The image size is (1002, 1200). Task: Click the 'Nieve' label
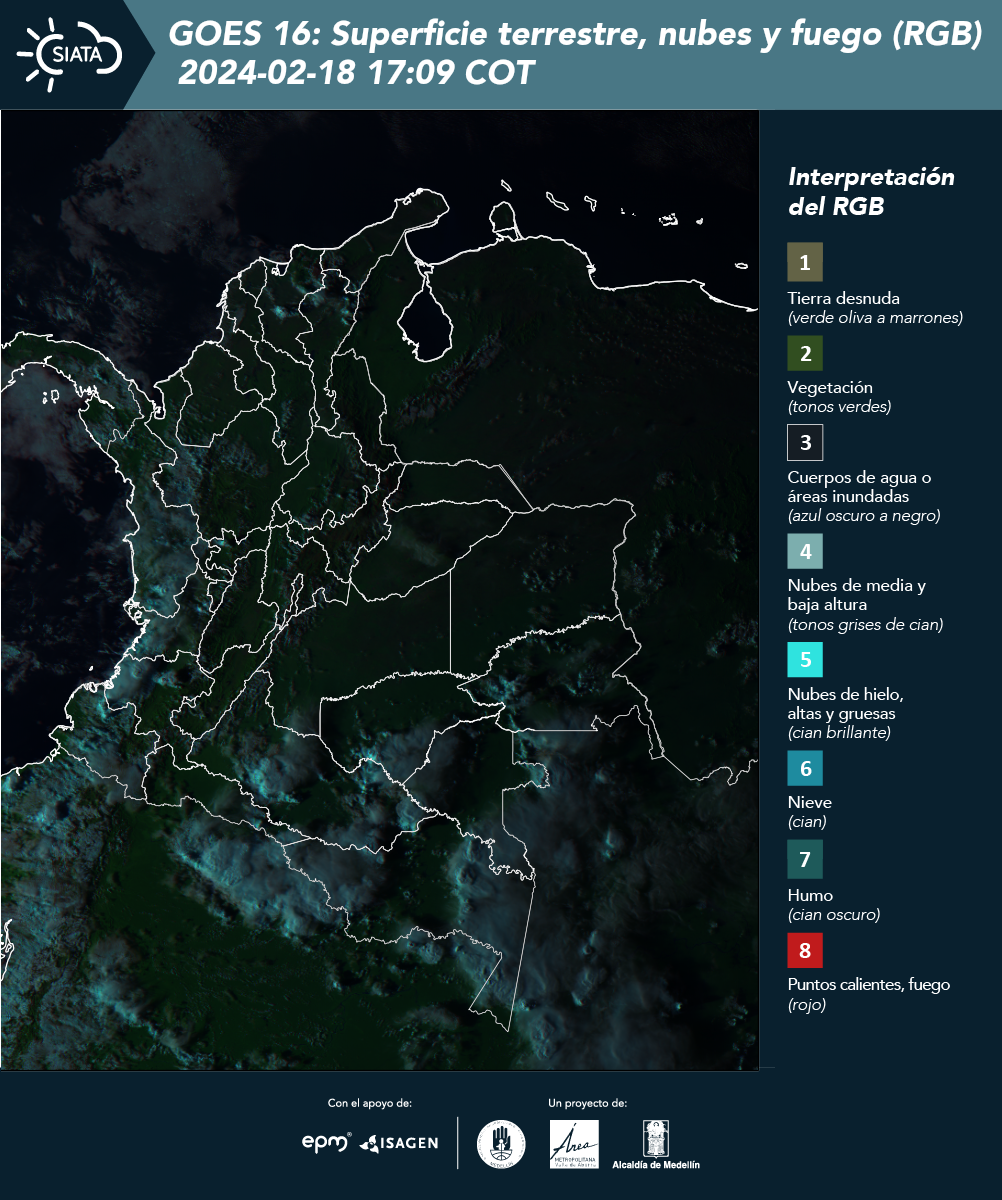(810, 802)
